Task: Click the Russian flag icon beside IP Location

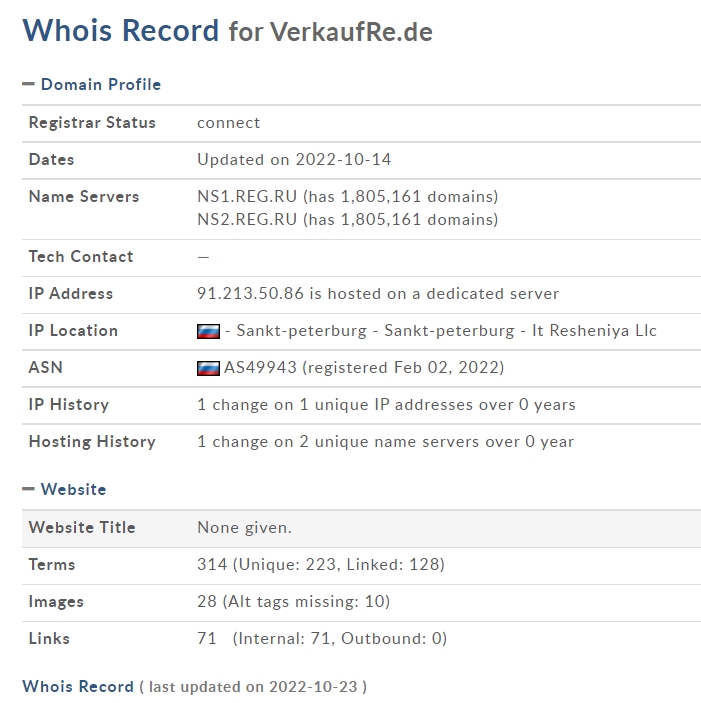Action: (208, 331)
